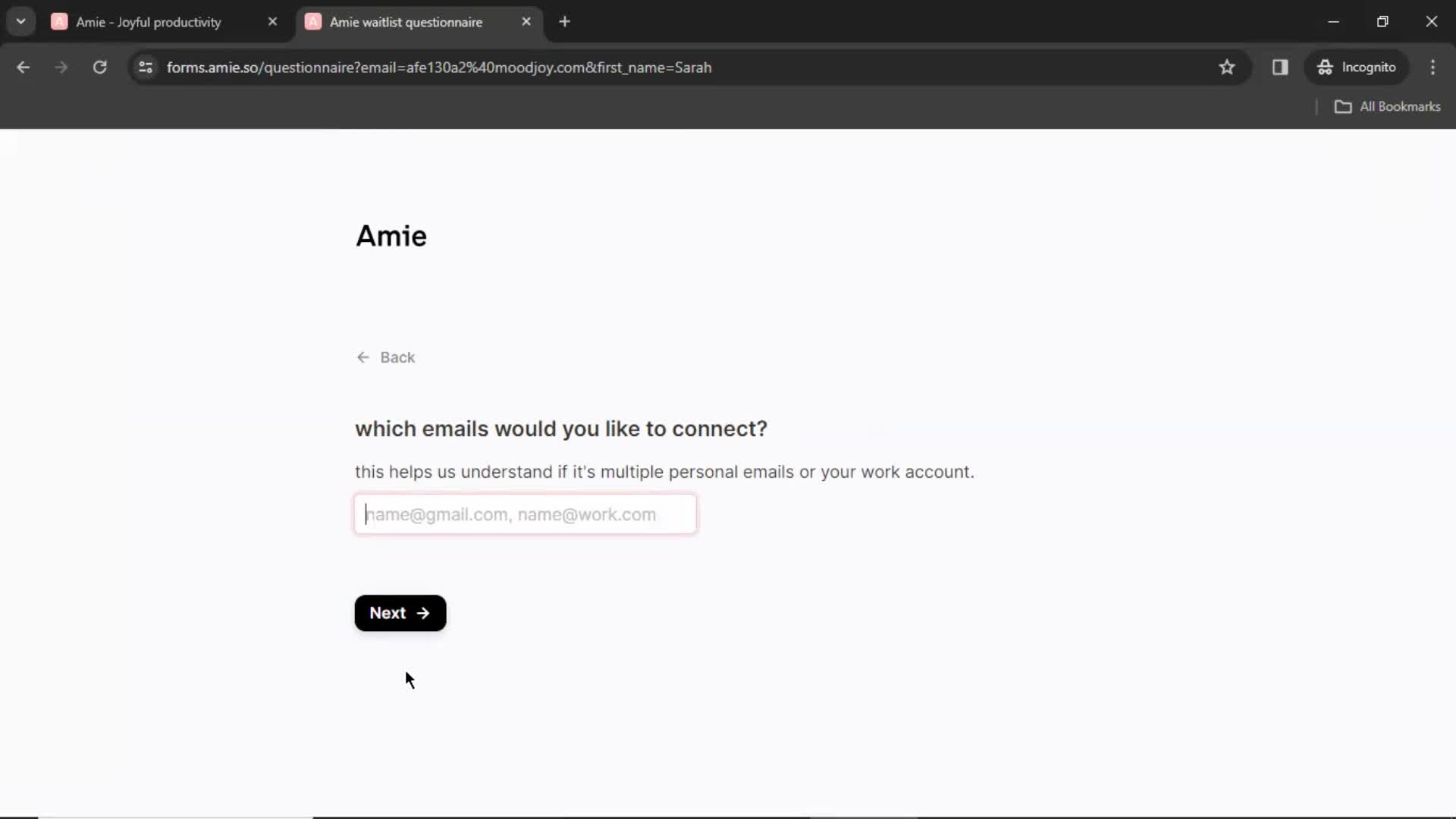The width and height of the screenshot is (1456, 819).
Task: Click the browser menu kebab icon
Action: tap(1434, 67)
